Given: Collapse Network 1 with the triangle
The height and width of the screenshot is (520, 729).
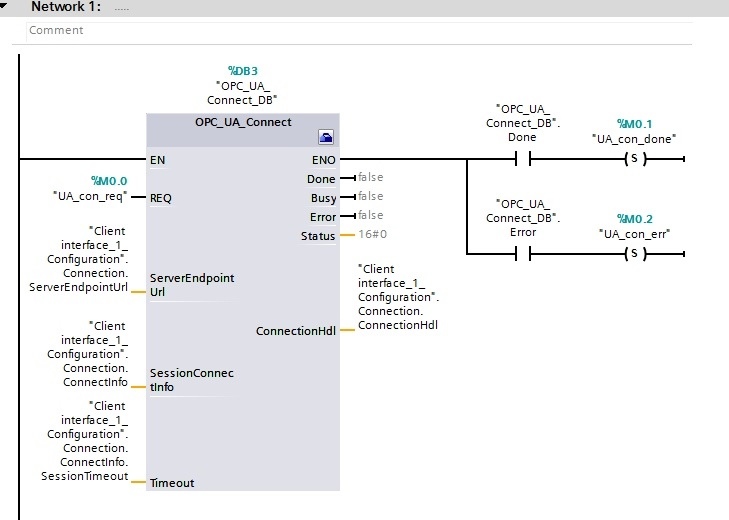Looking at the screenshot, I should coord(4,6).
